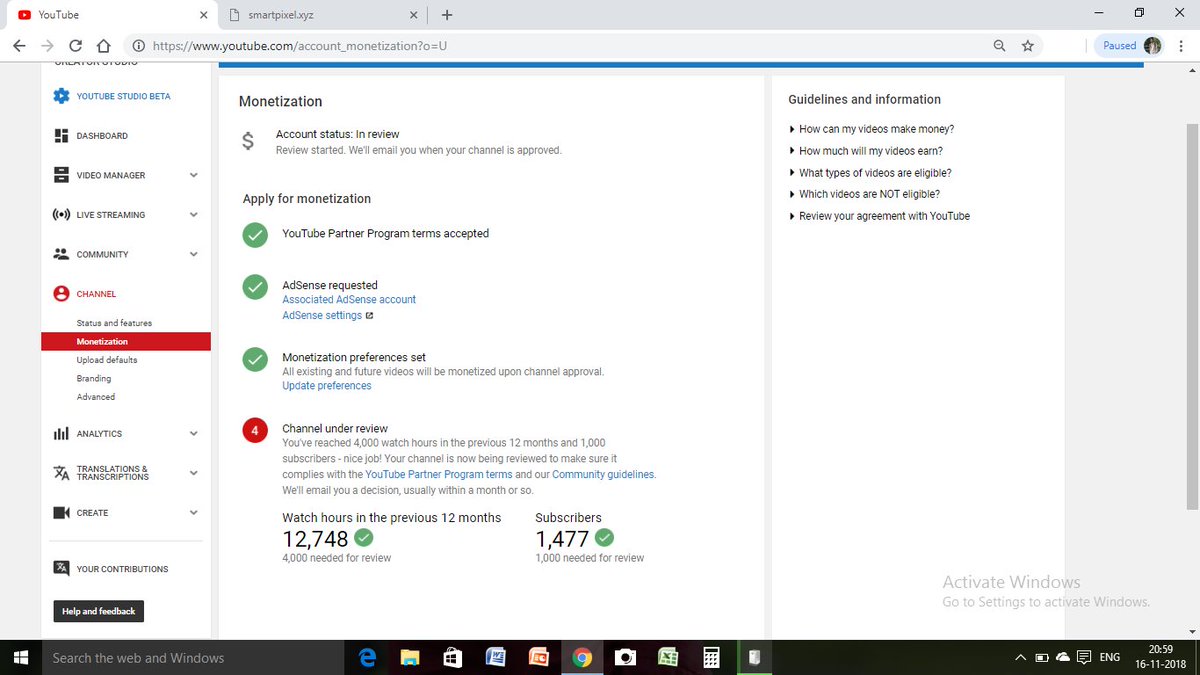The image size is (1200, 675).
Task: Expand 'How can my videos make money?'
Action: 871,129
